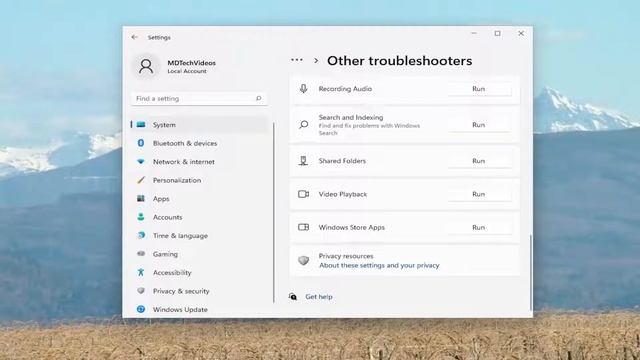Click the Privacy & security shield icon
This screenshot has height=360, width=640.
141,291
